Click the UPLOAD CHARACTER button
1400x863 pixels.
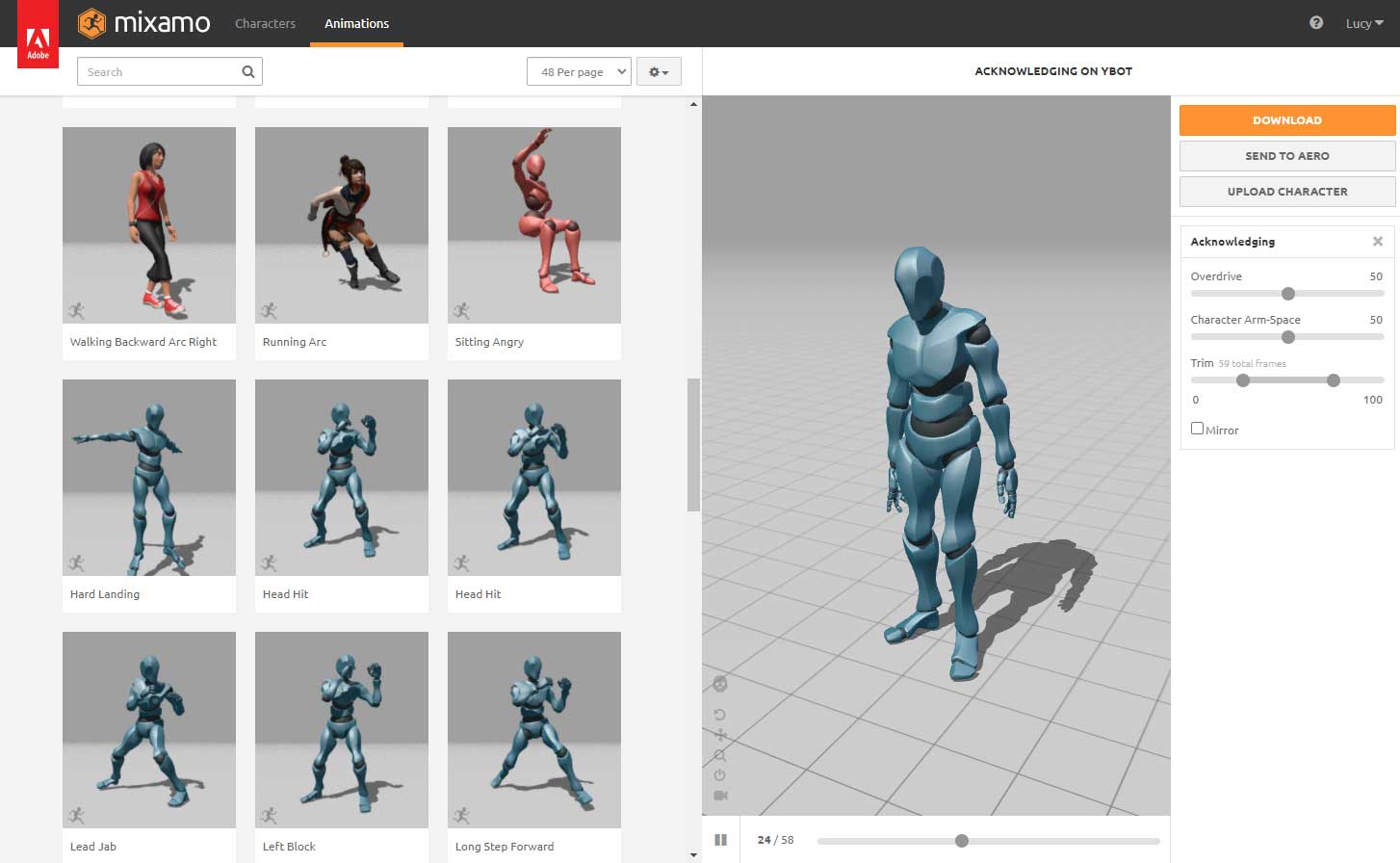point(1286,191)
